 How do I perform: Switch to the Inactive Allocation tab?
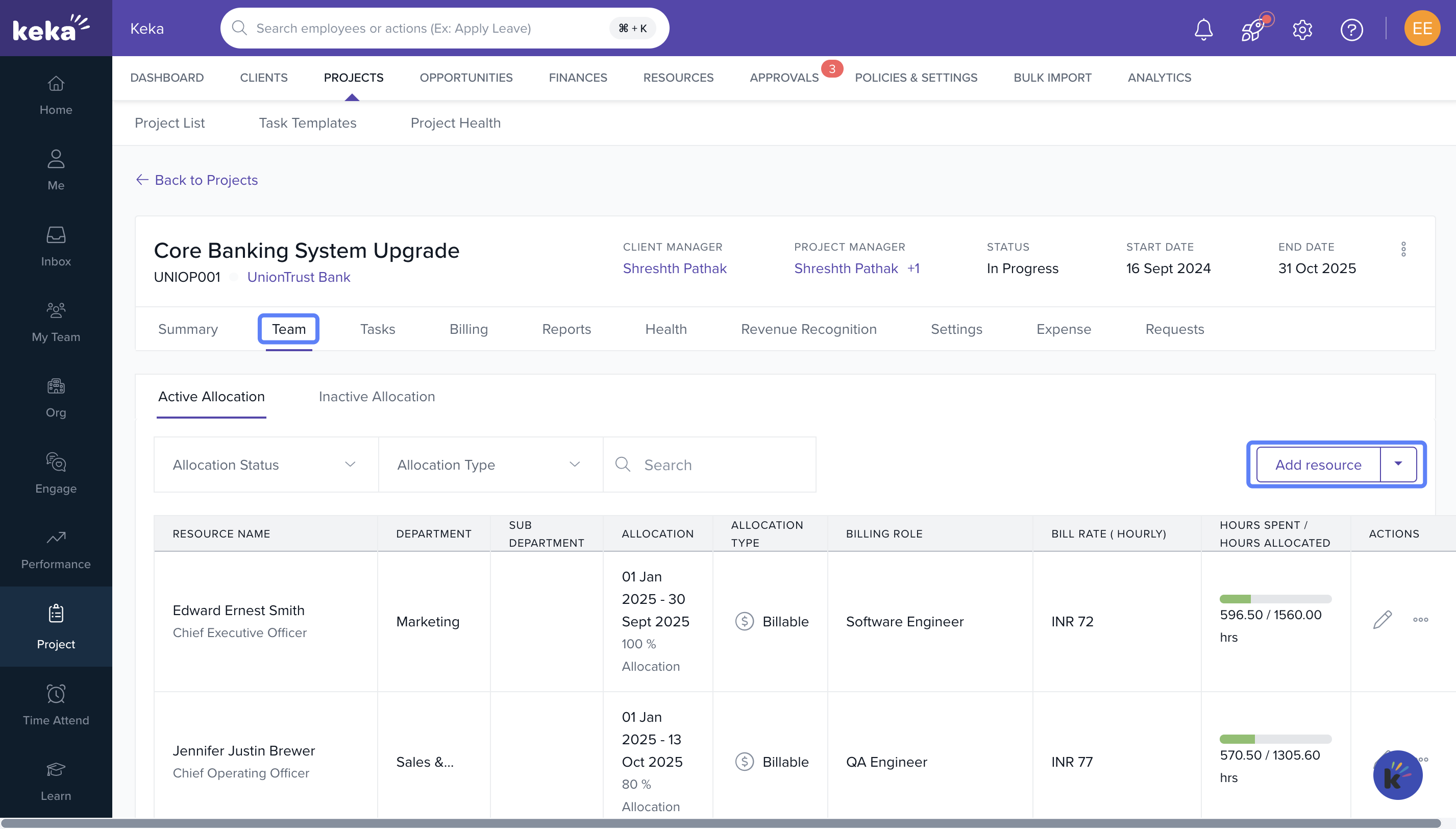point(376,396)
